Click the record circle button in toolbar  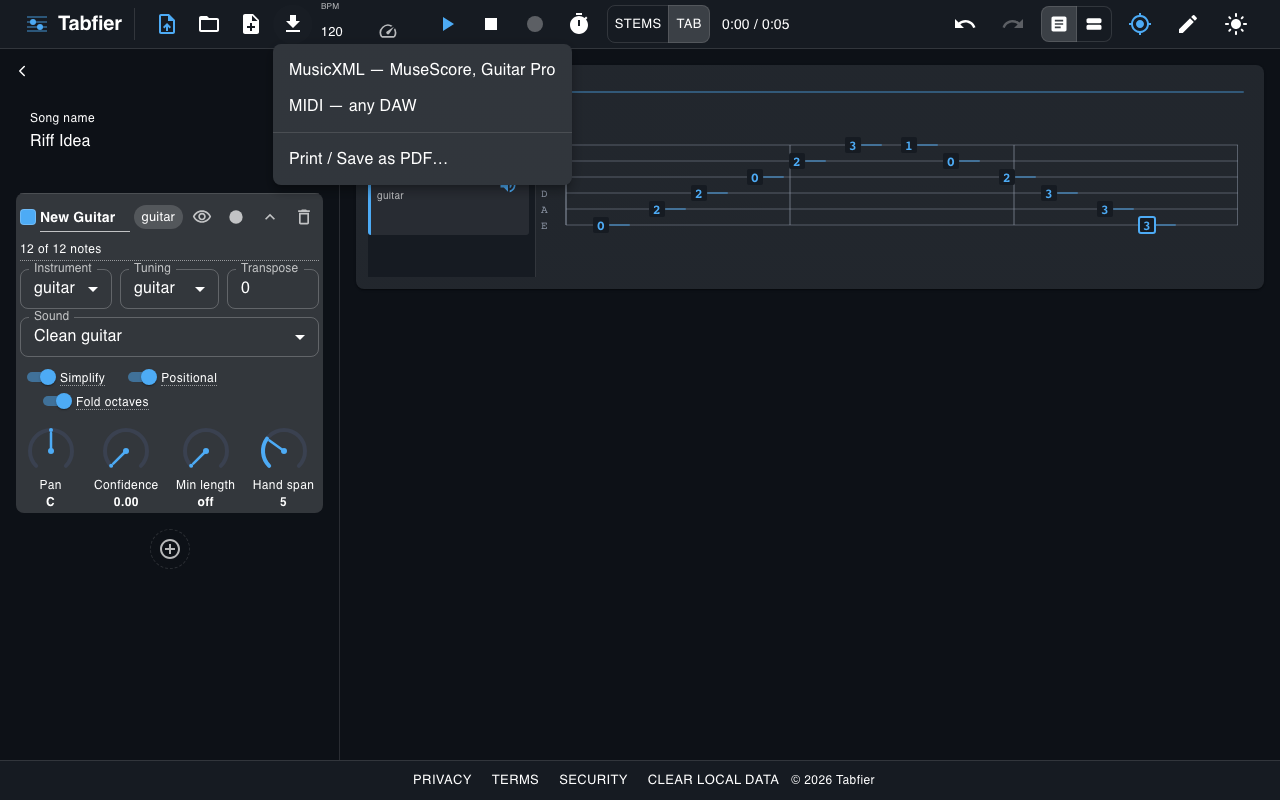535,24
